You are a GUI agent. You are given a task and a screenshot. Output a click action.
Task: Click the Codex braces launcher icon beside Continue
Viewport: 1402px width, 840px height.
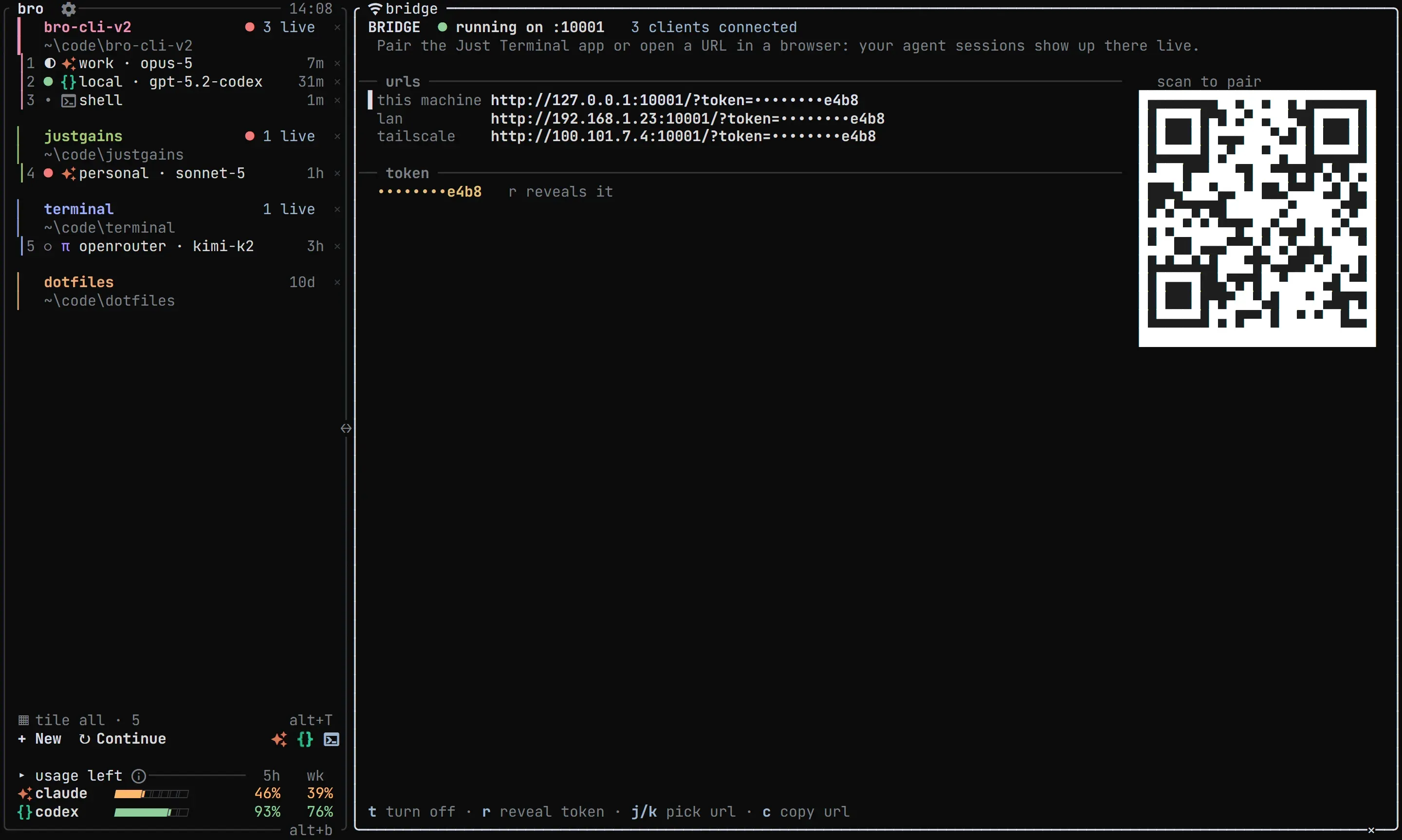click(305, 739)
